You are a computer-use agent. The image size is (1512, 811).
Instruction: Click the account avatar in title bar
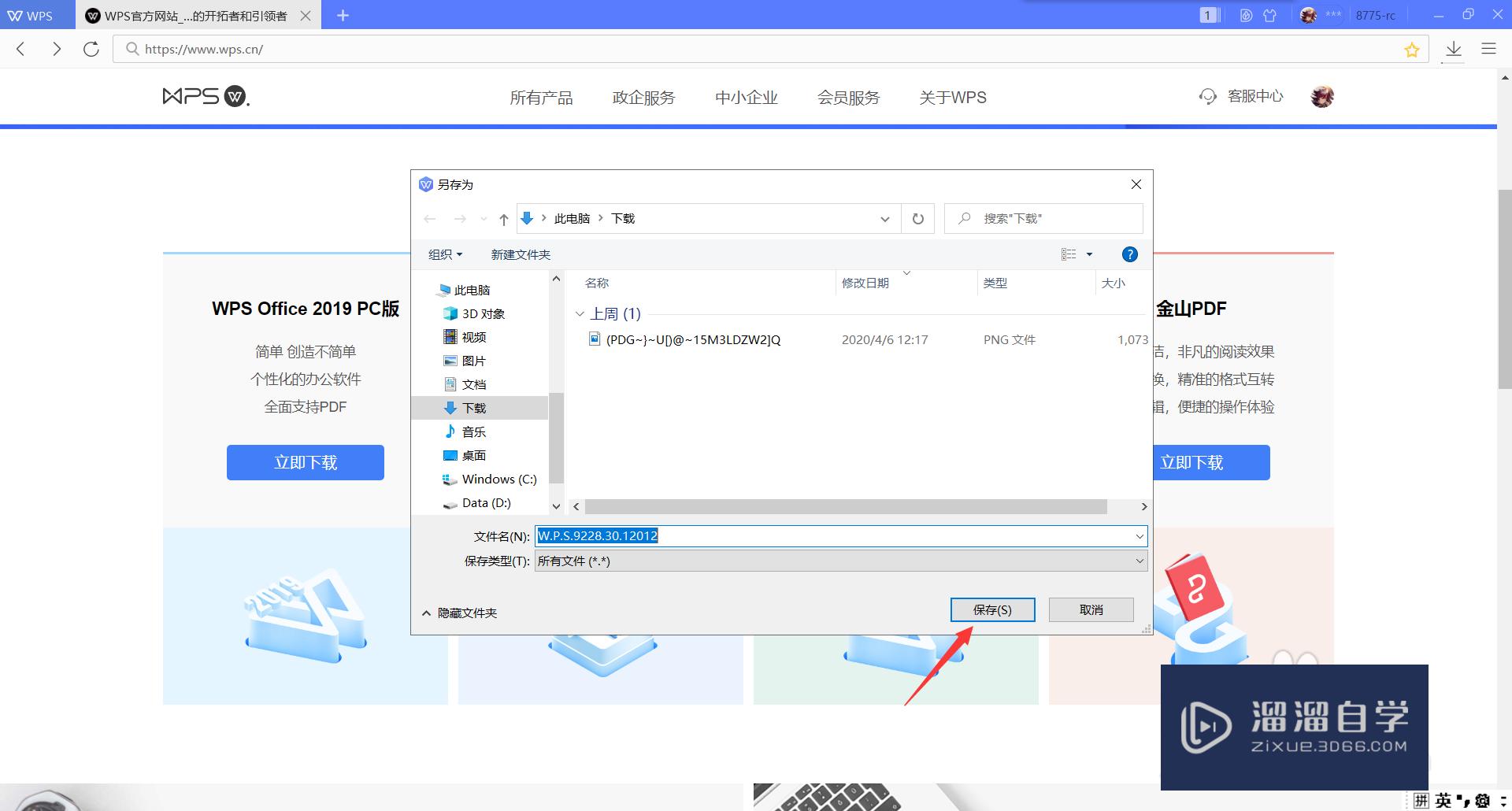pos(1308,15)
